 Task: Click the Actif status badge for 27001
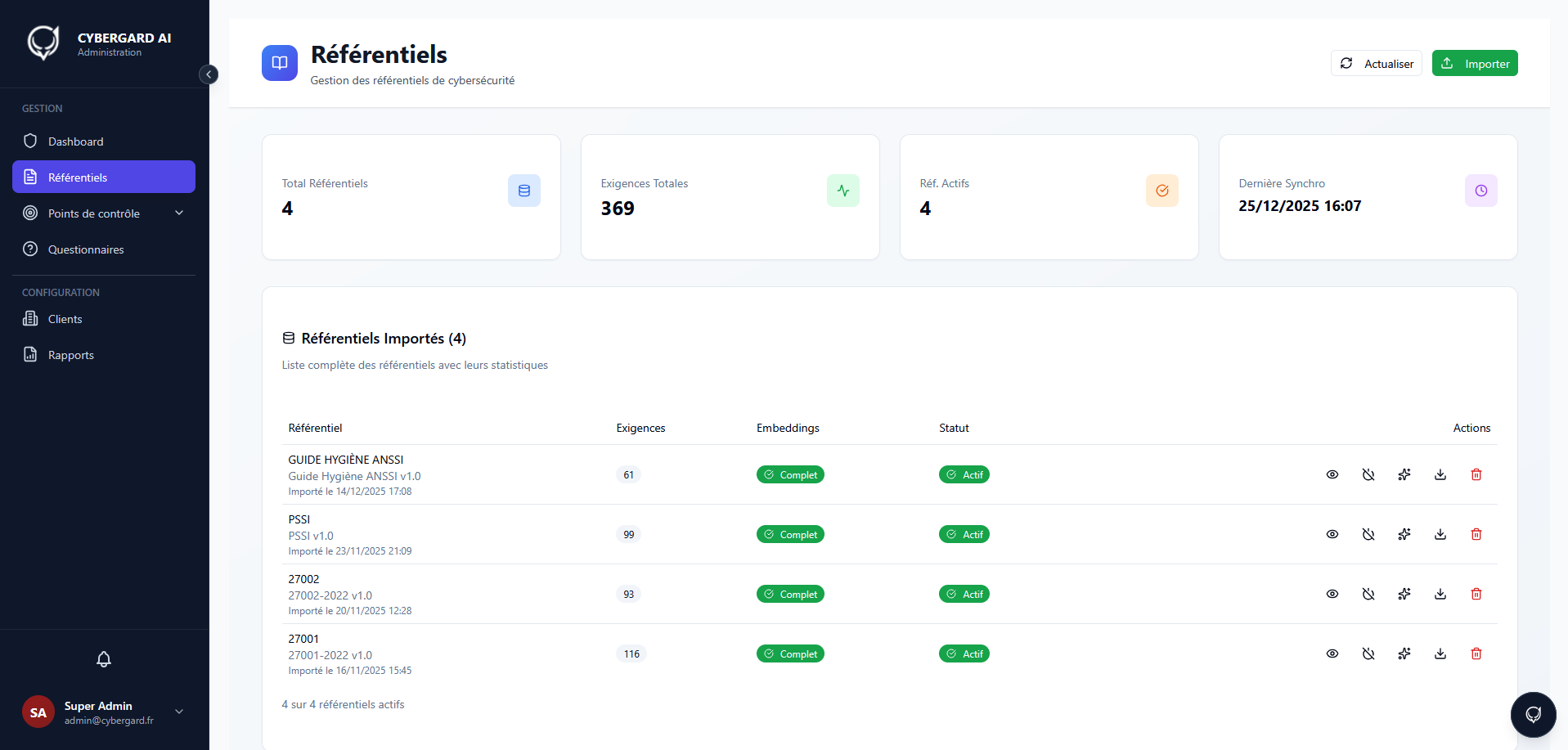click(x=964, y=653)
